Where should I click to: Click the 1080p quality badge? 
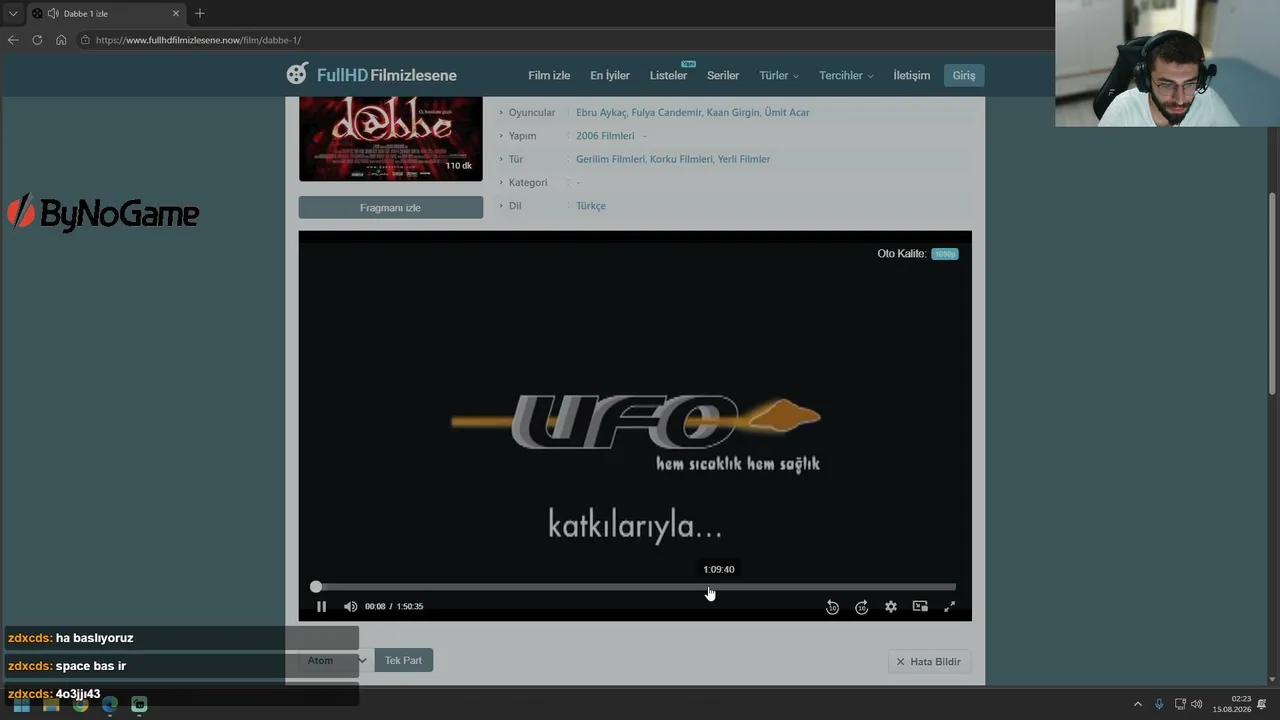coord(945,254)
